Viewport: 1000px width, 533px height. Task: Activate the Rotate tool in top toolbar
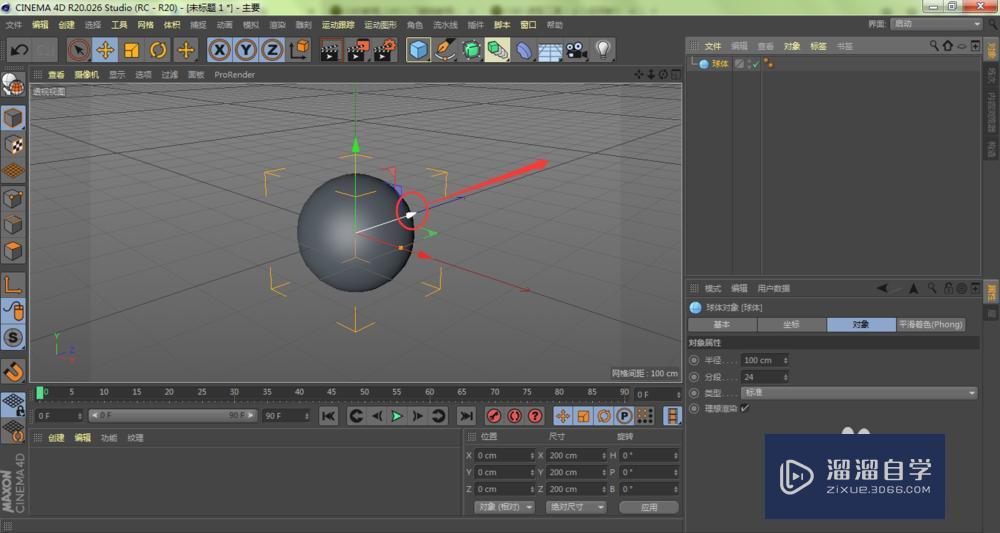pyautogui.click(x=158, y=50)
